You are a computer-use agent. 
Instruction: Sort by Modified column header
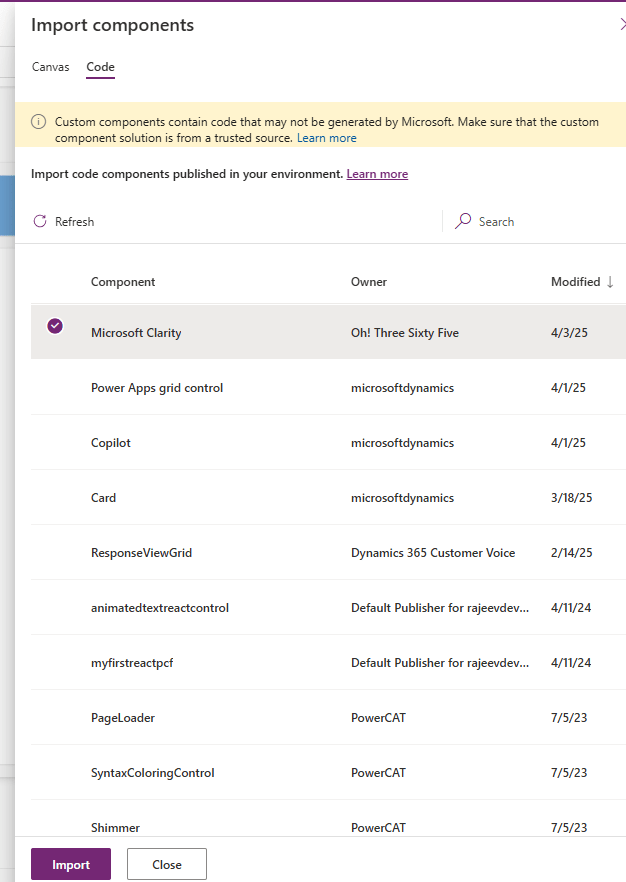click(575, 282)
